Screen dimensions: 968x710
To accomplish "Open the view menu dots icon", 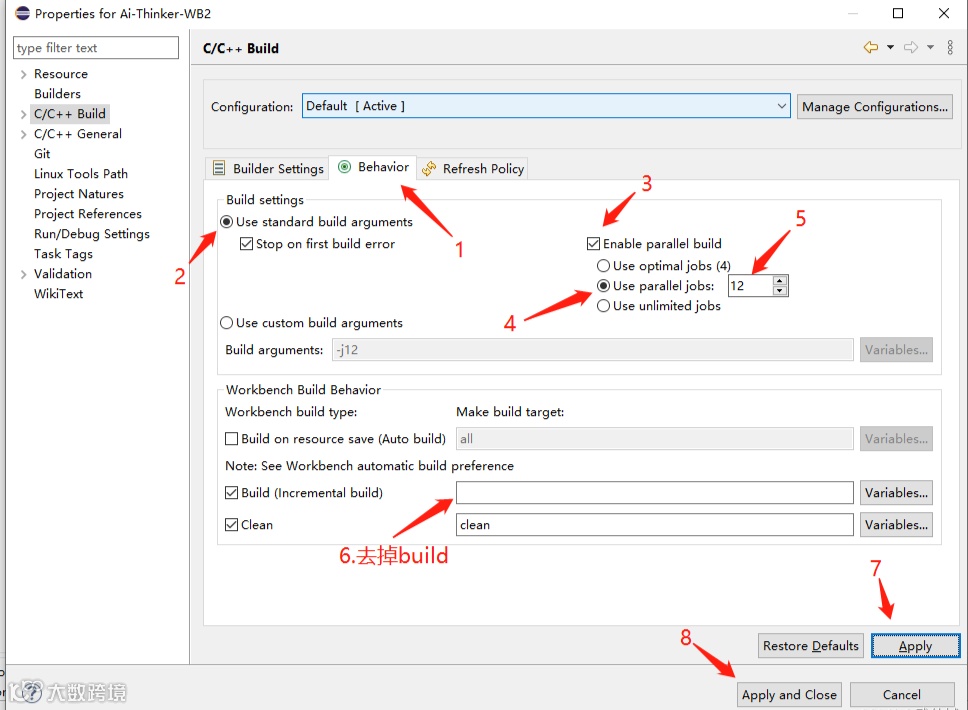I will 950,48.
